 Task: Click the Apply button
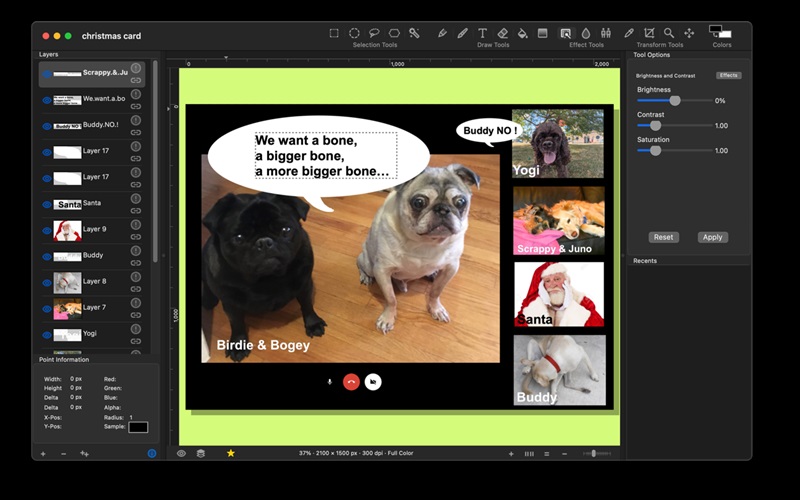pyautogui.click(x=712, y=237)
